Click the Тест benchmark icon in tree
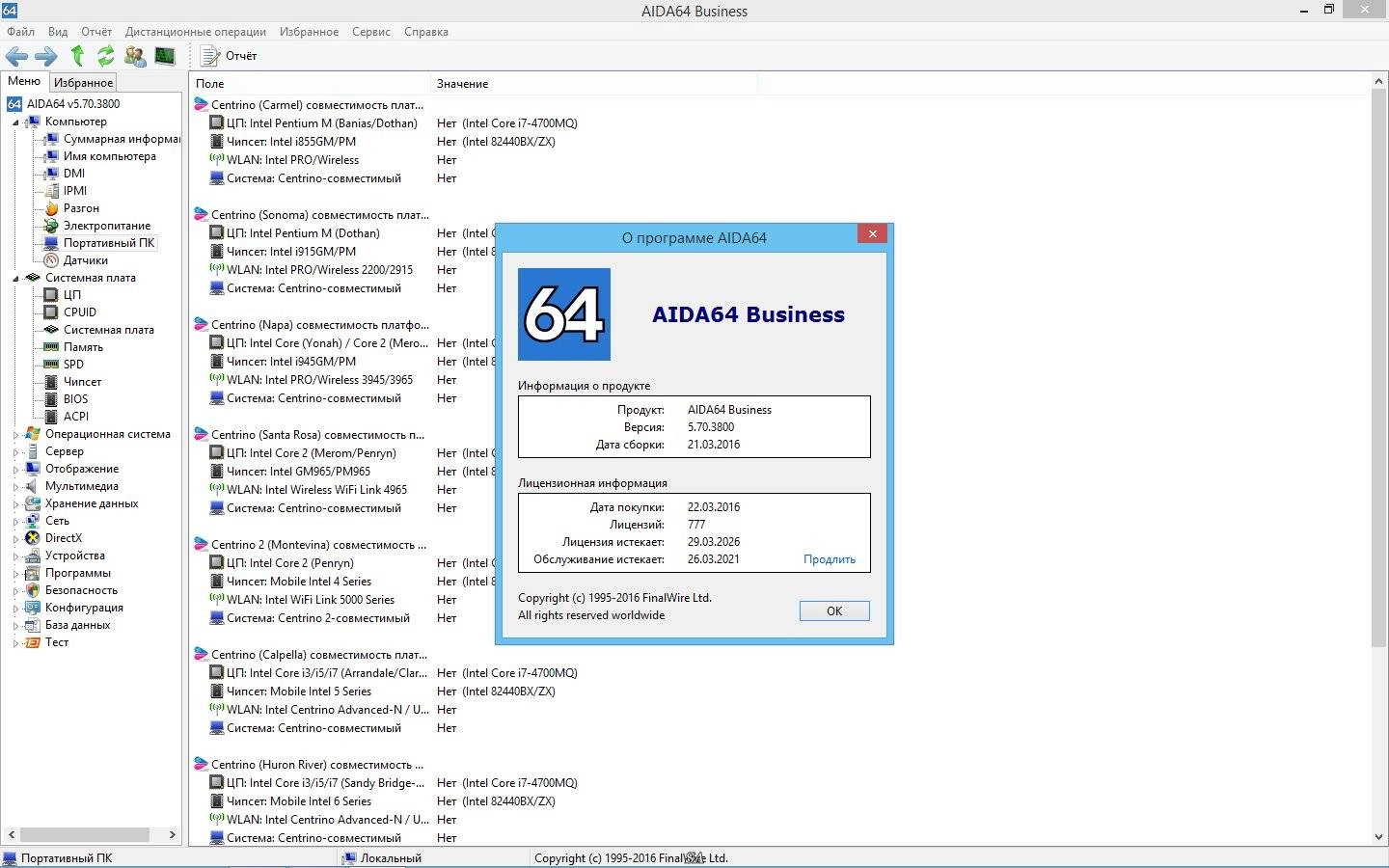This screenshot has width=1389, height=868. click(x=33, y=642)
